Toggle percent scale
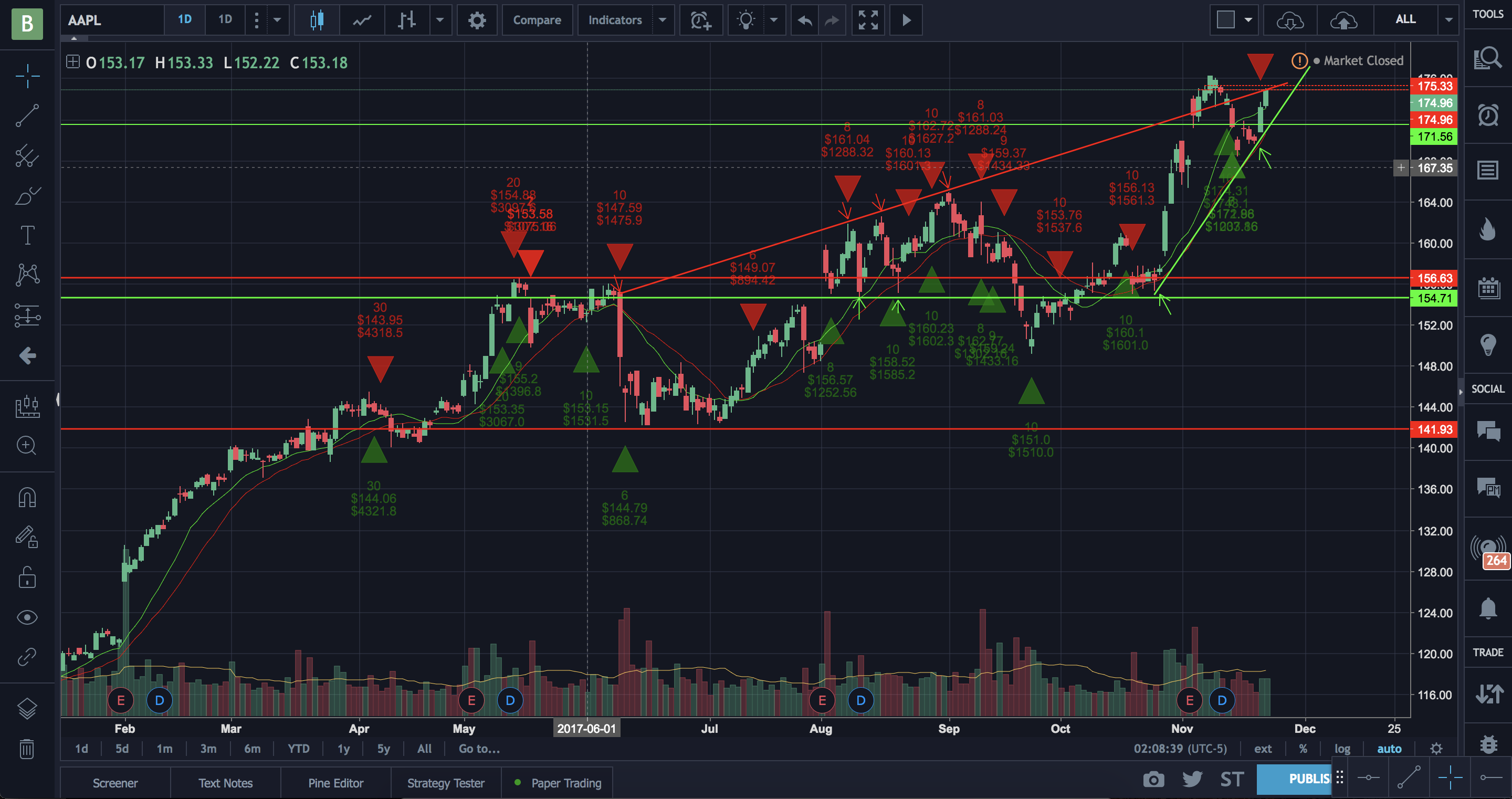The image size is (1512, 799). [1303, 749]
